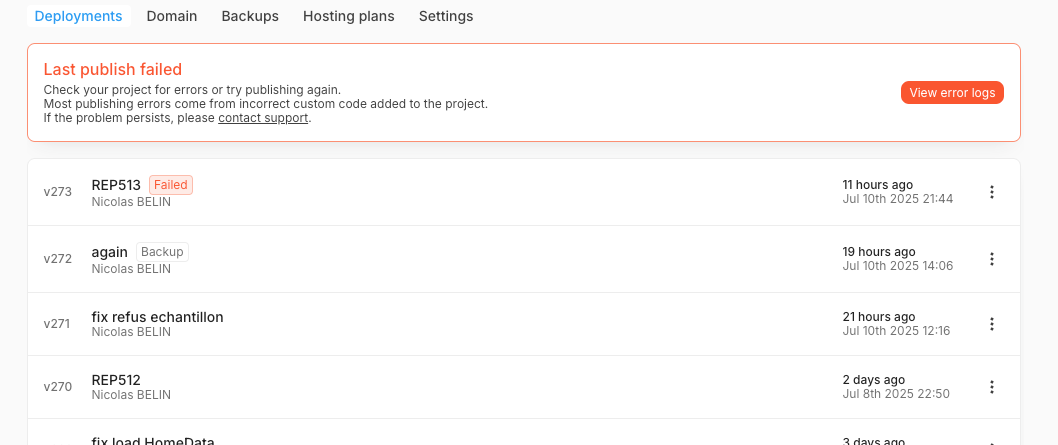The image size is (1058, 445).
Task: Open options menu for v271 fix refus echantillon
Action: tap(991, 324)
